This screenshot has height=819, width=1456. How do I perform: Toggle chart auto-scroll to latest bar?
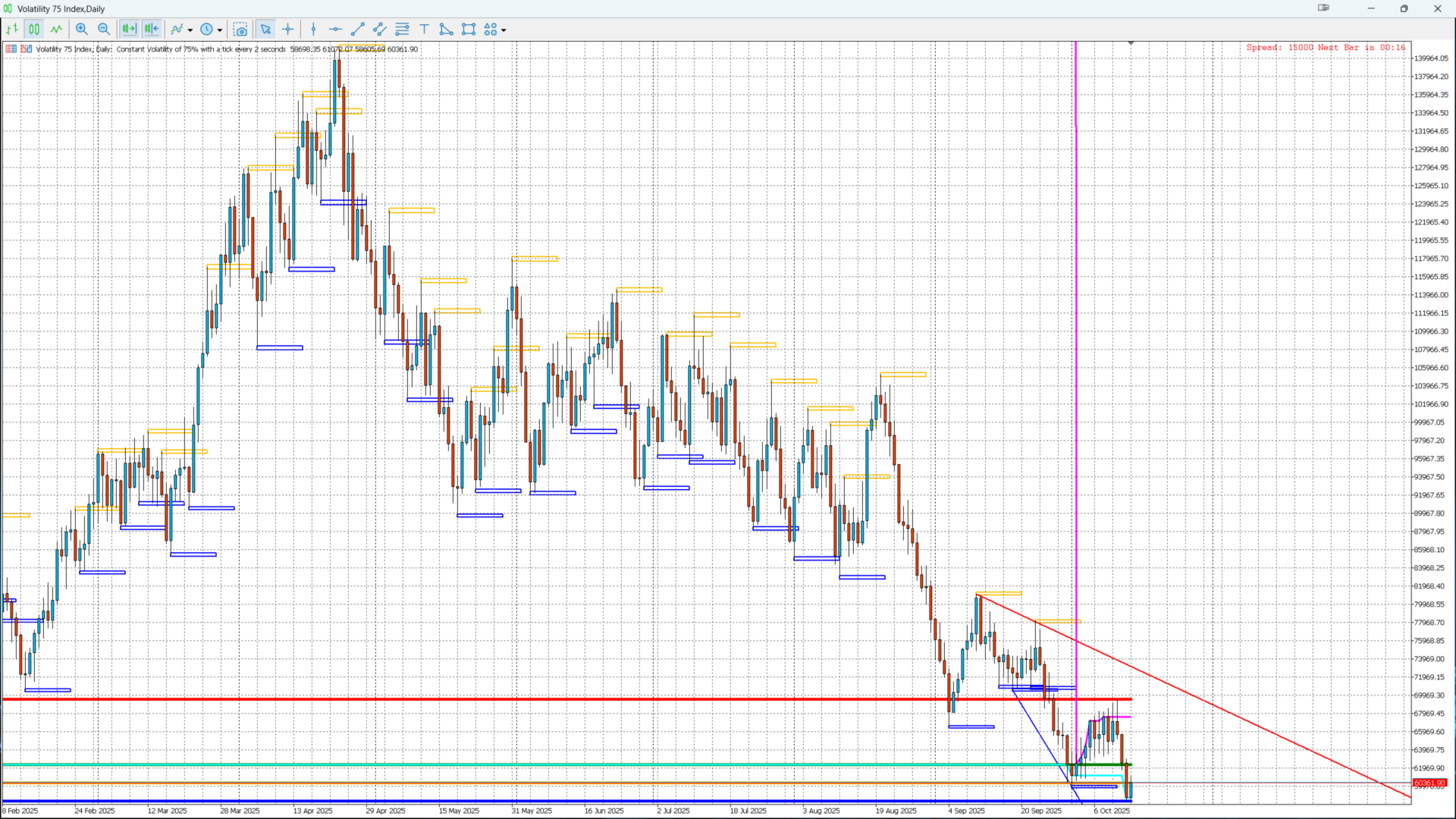(129, 30)
